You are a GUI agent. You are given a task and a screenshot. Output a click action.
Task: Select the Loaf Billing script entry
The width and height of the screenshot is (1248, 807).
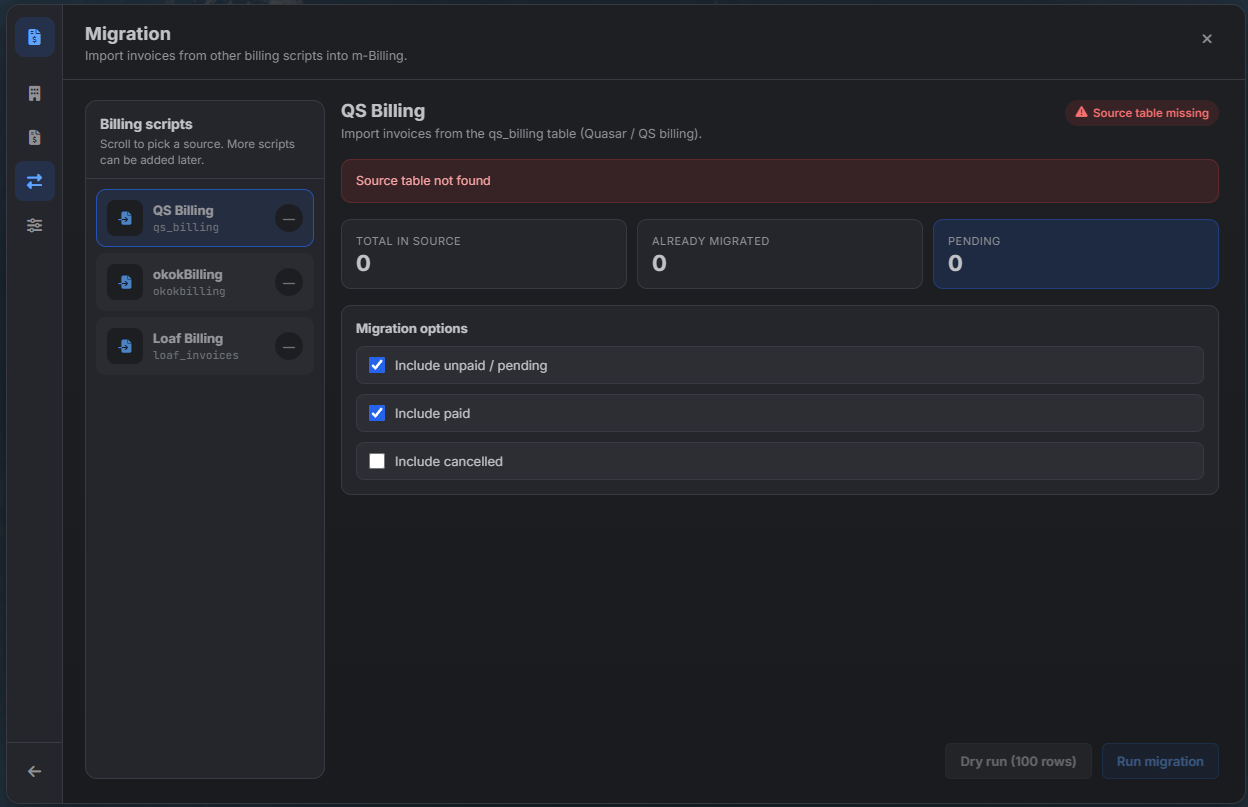(x=205, y=346)
